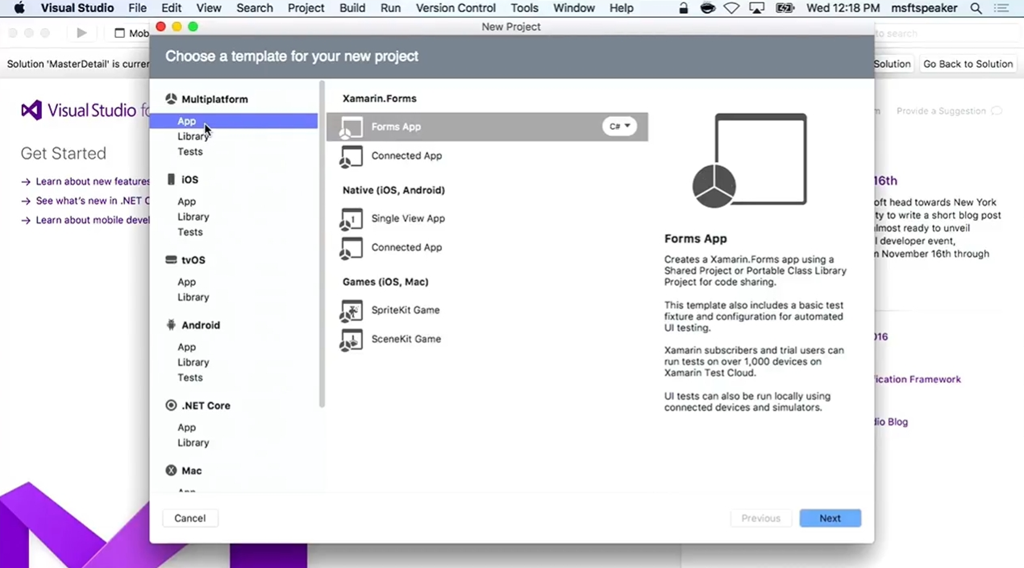Select App under the iOS category
1024x568 pixels.
pyautogui.click(x=187, y=202)
